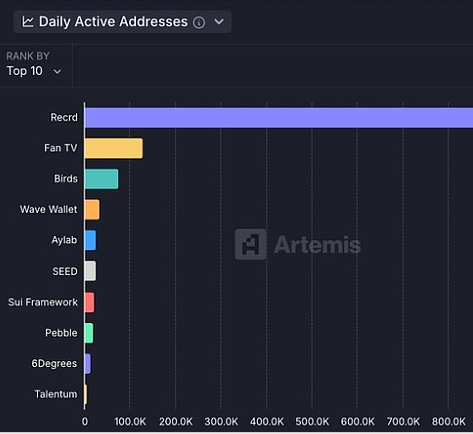473x434 pixels.
Task: Select the purple Recrd bar
Action: [x=279, y=117]
